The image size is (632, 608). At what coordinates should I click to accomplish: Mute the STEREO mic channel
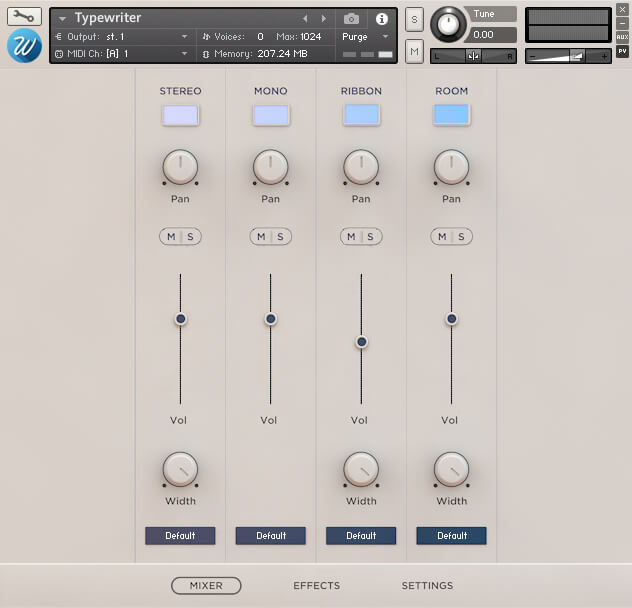coord(171,236)
